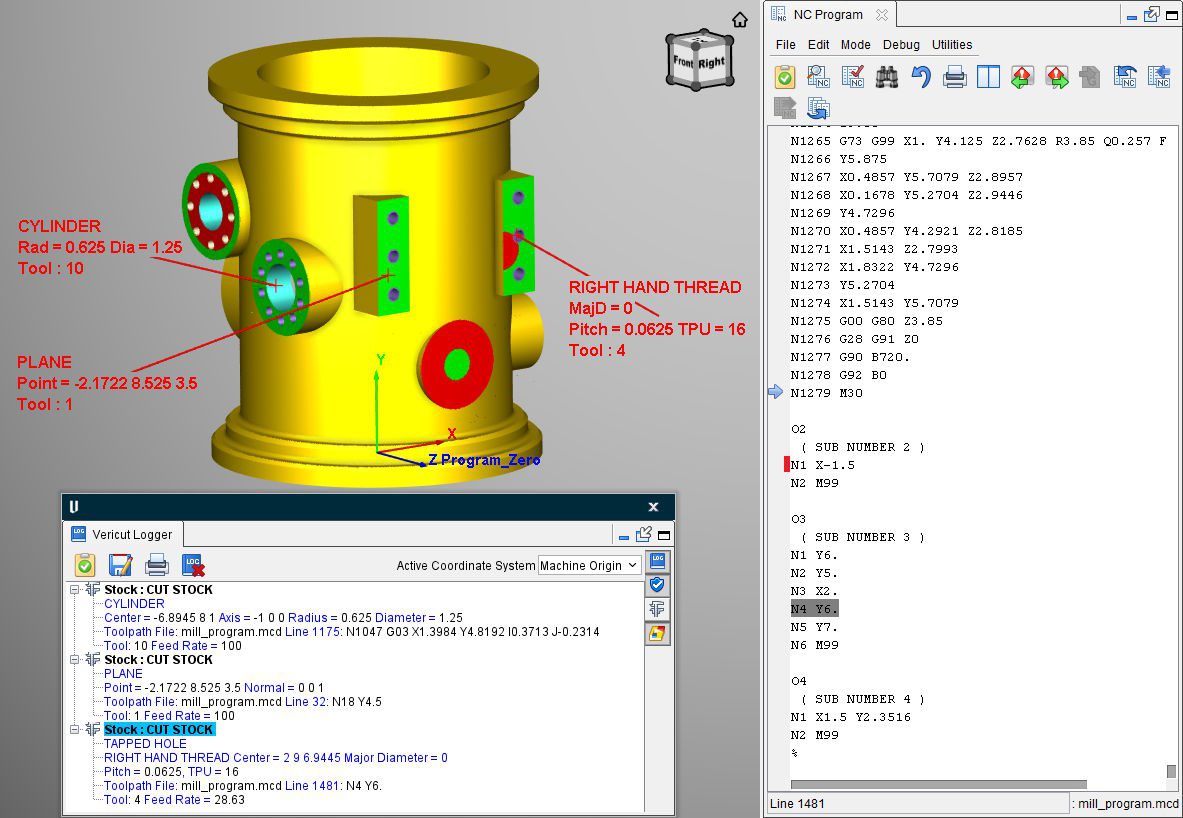Image resolution: width=1183 pixels, height=818 pixels.
Task: Collapse the Stock node containing PLANE
Action: click(x=75, y=660)
